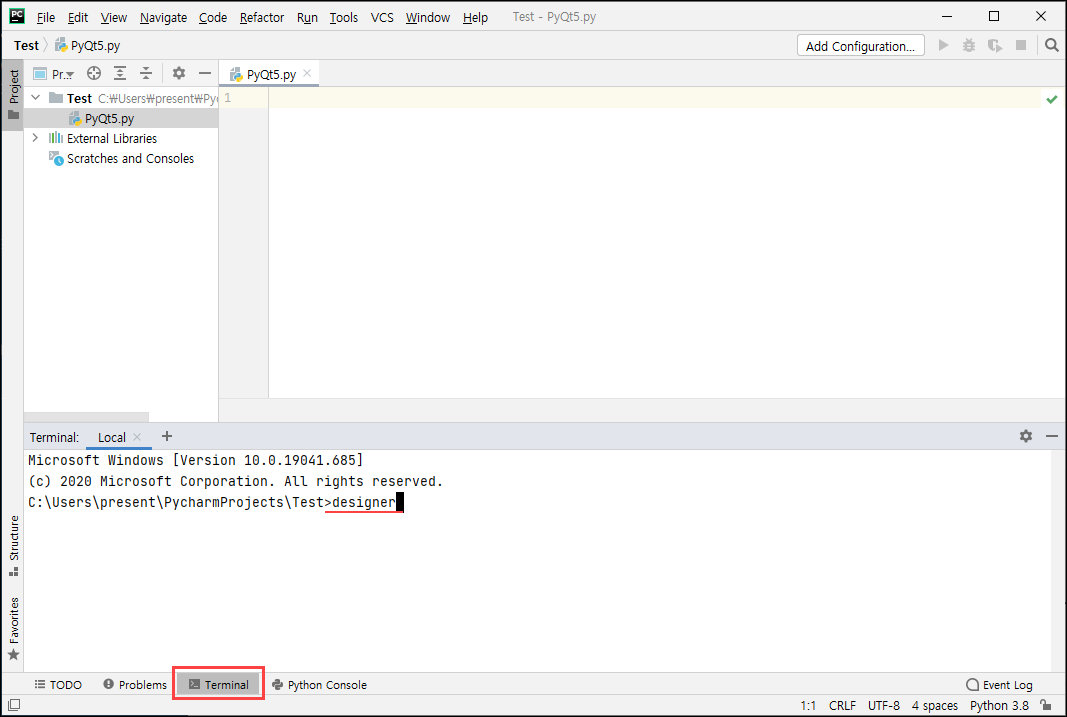Click Select Opened File target icon

pos(94,73)
